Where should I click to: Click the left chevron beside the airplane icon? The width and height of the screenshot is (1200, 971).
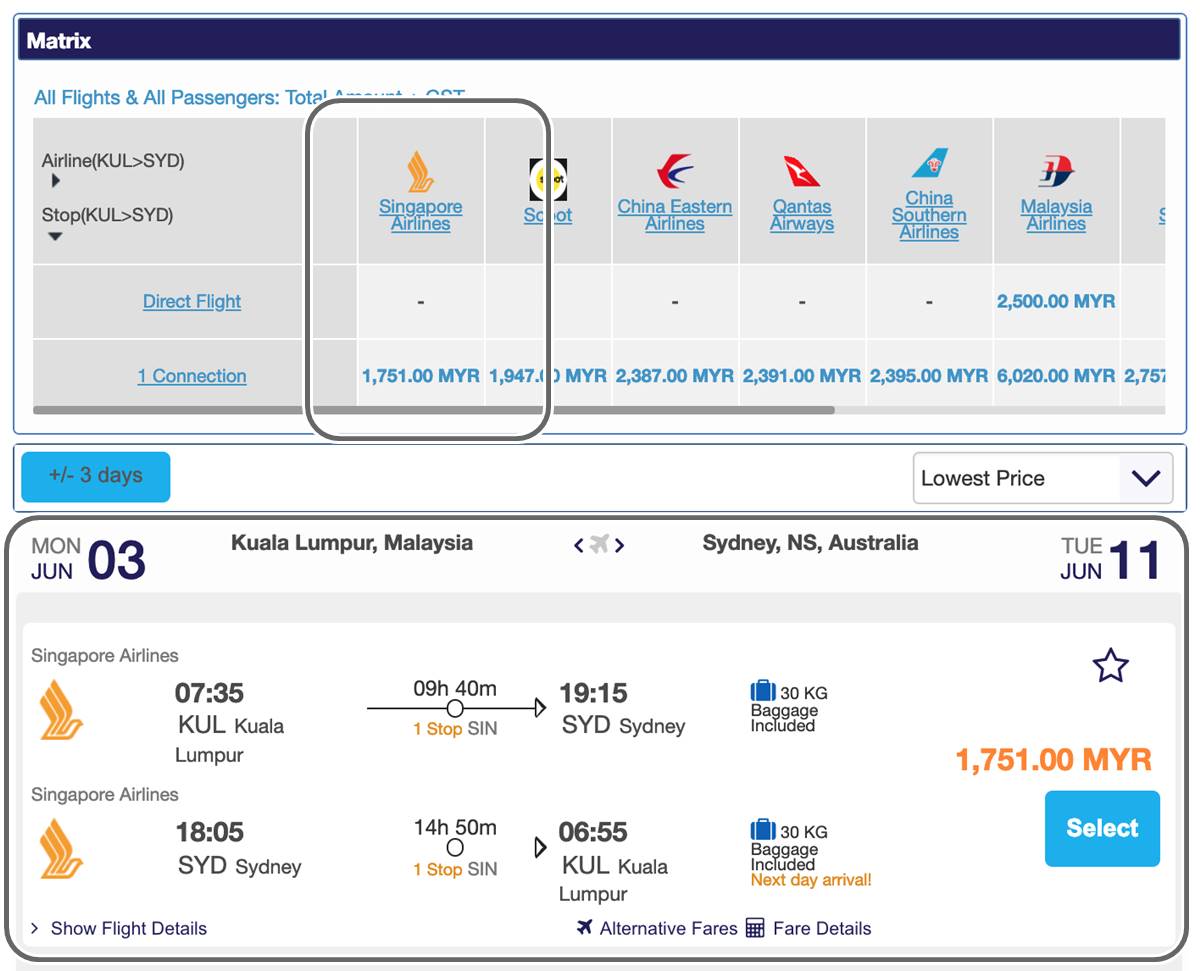(578, 545)
